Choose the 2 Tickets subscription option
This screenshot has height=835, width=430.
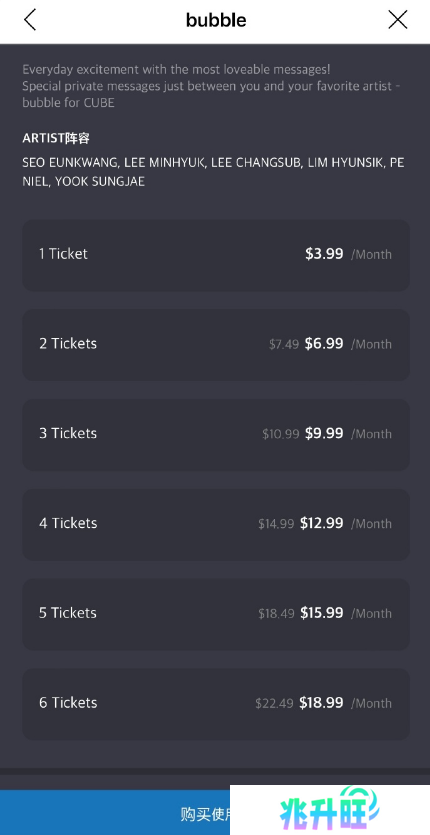pos(216,345)
